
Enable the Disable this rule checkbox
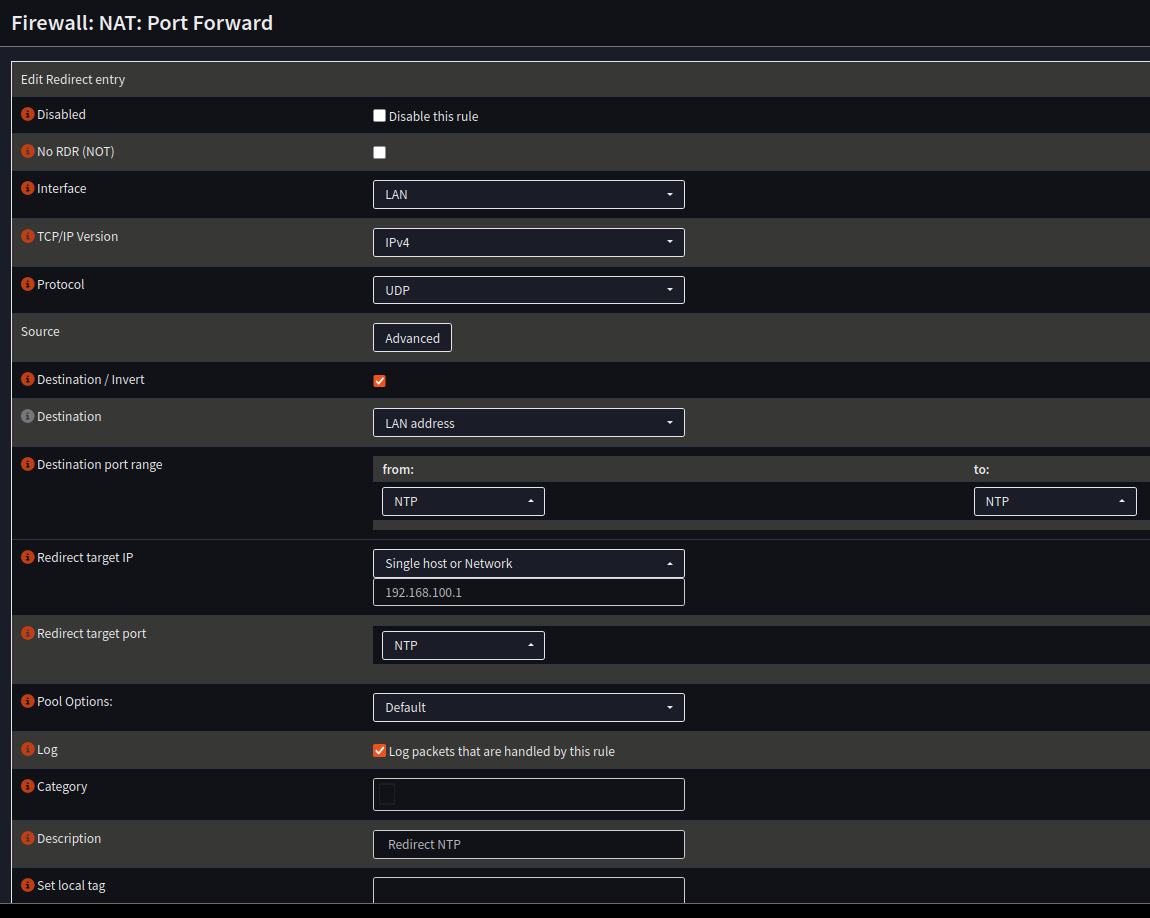(379, 115)
